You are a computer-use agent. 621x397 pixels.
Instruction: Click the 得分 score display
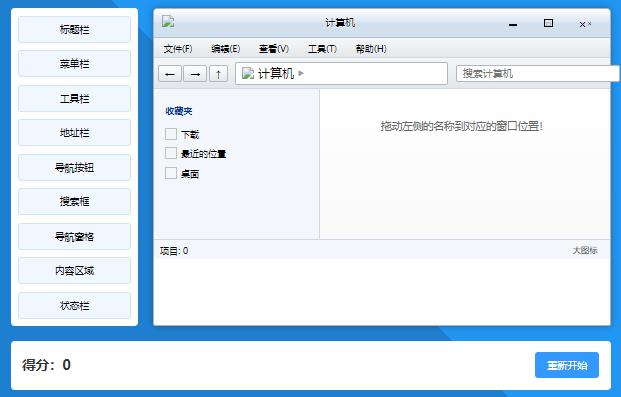pyautogui.click(x=46, y=365)
